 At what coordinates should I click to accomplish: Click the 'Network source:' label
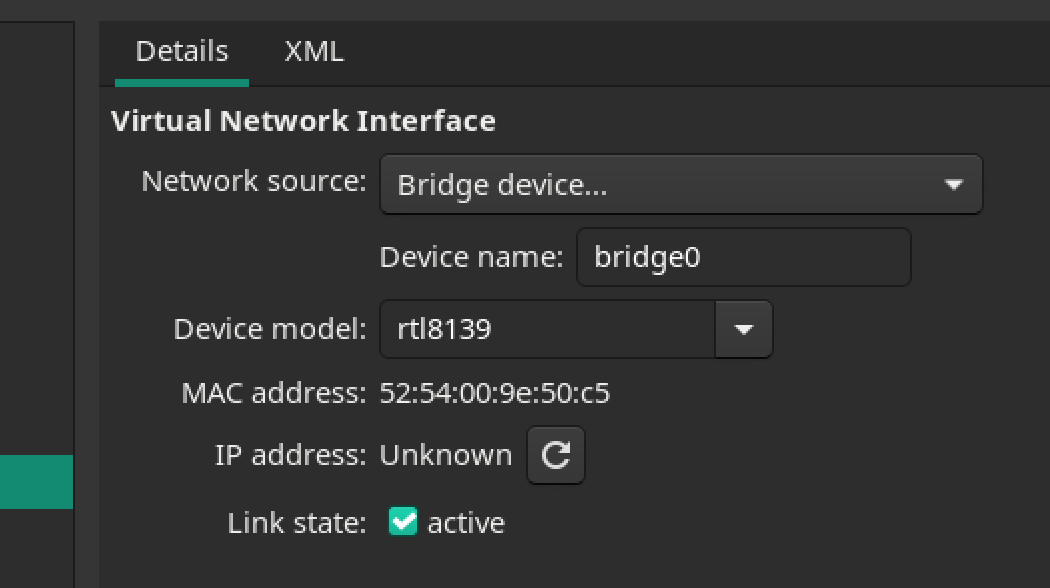click(x=254, y=182)
